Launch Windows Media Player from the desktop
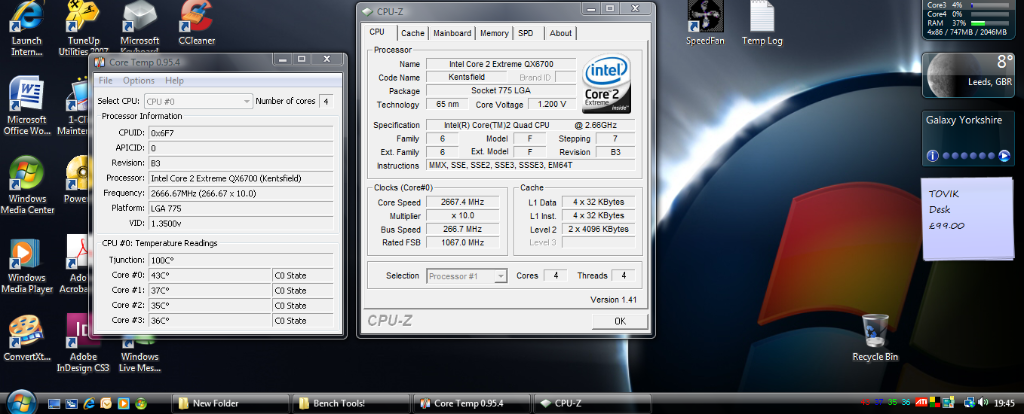Screen dimensions: 1024x414 coord(27,264)
